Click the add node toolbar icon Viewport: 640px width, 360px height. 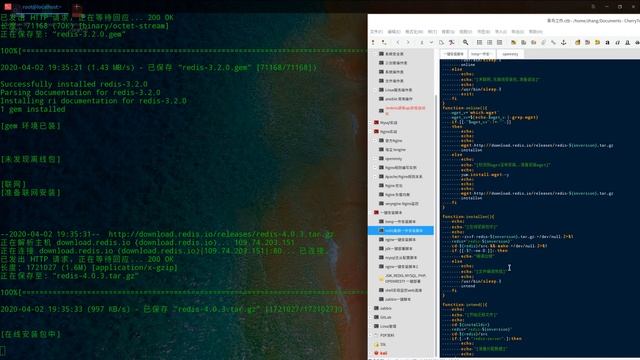coord(373,42)
